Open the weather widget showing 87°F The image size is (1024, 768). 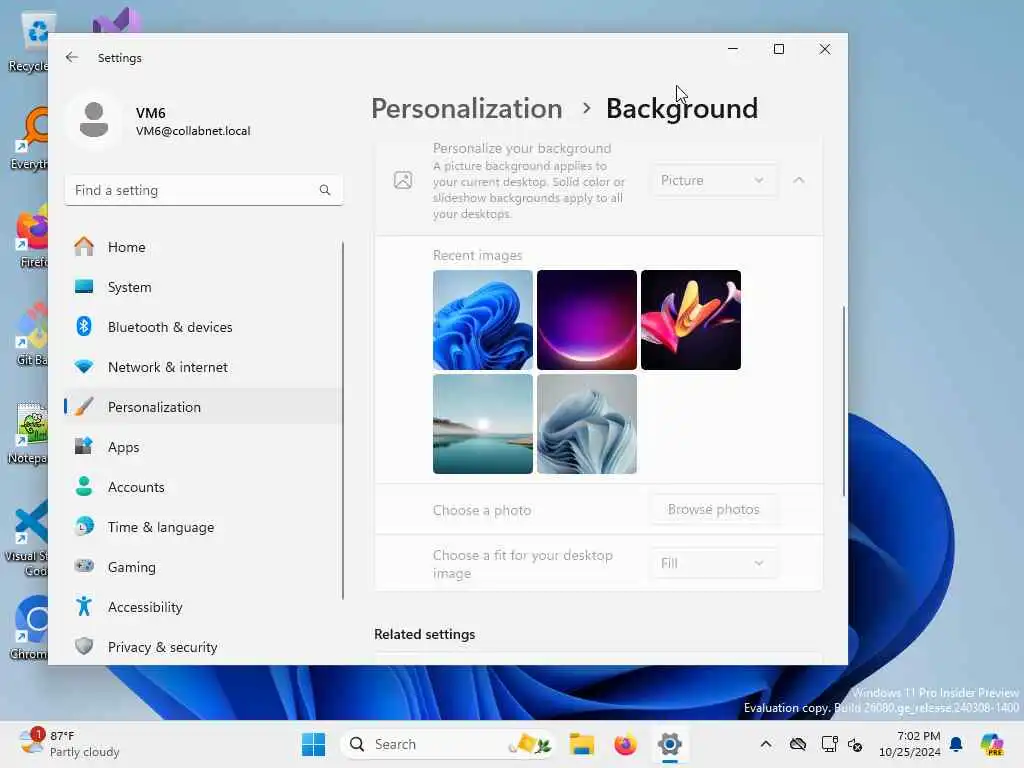point(69,744)
